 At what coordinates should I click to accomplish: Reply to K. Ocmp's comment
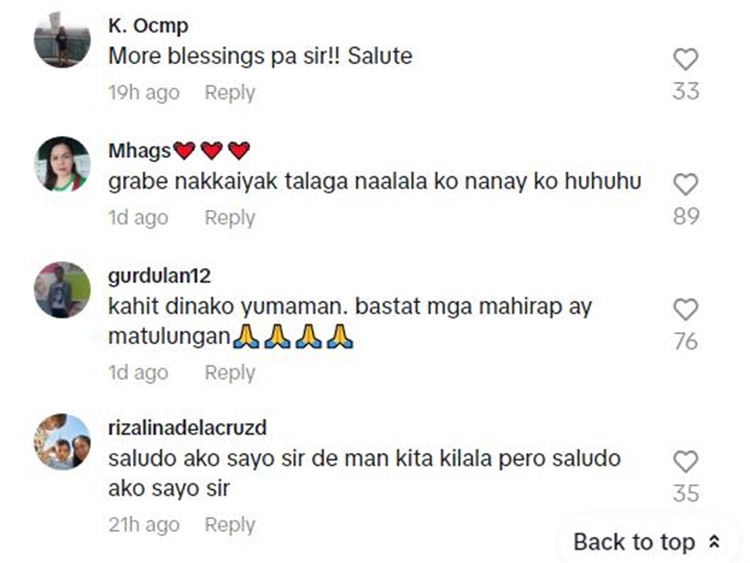pyautogui.click(x=230, y=93)
